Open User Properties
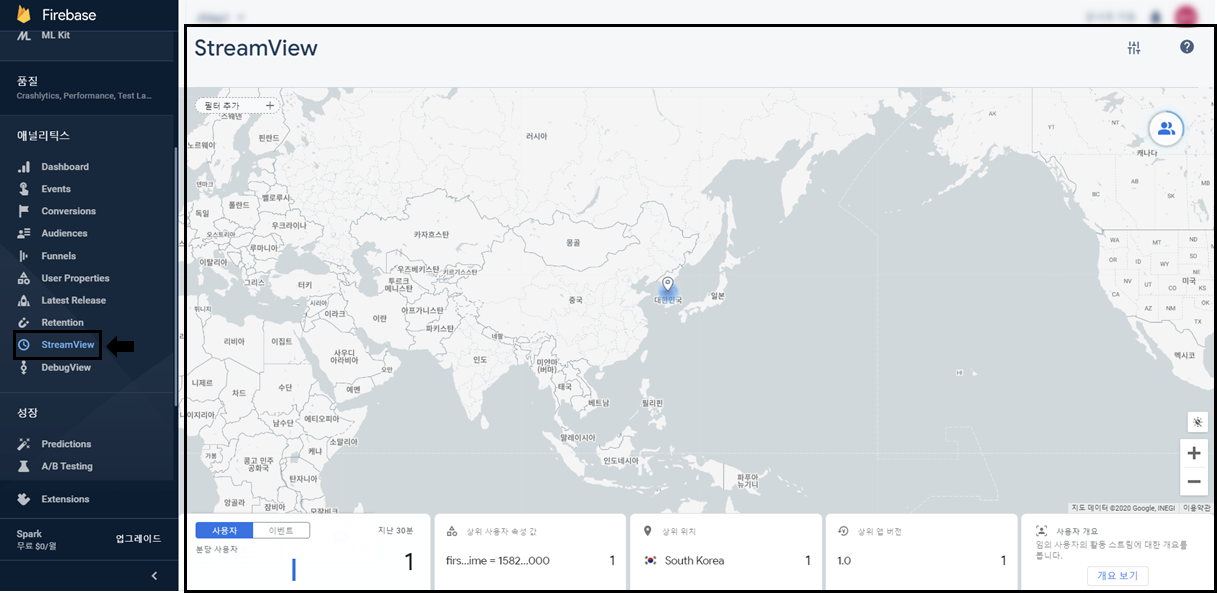 pos(75,278)
